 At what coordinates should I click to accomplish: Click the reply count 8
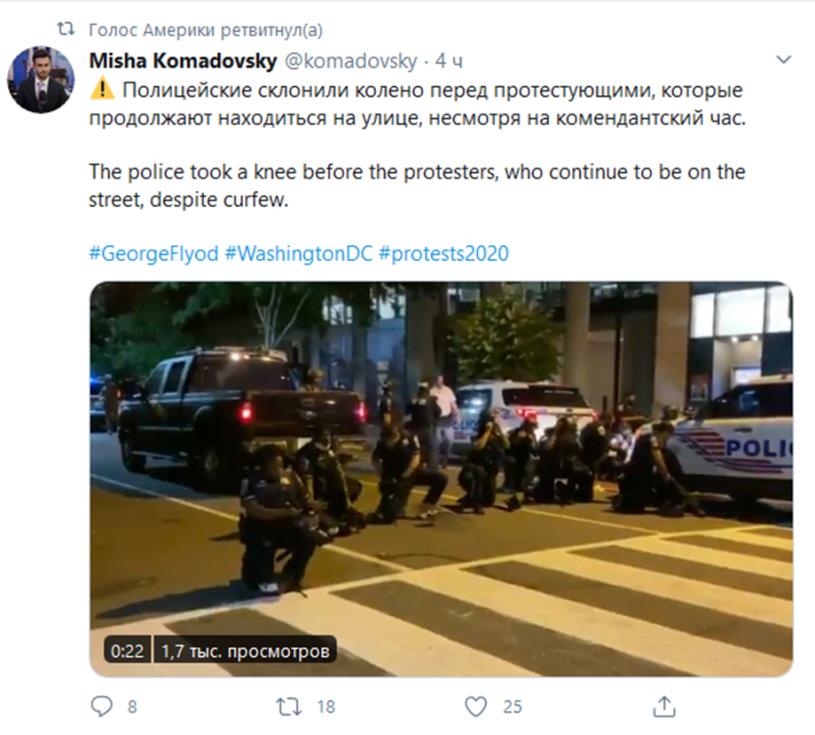tap(132, 707)
